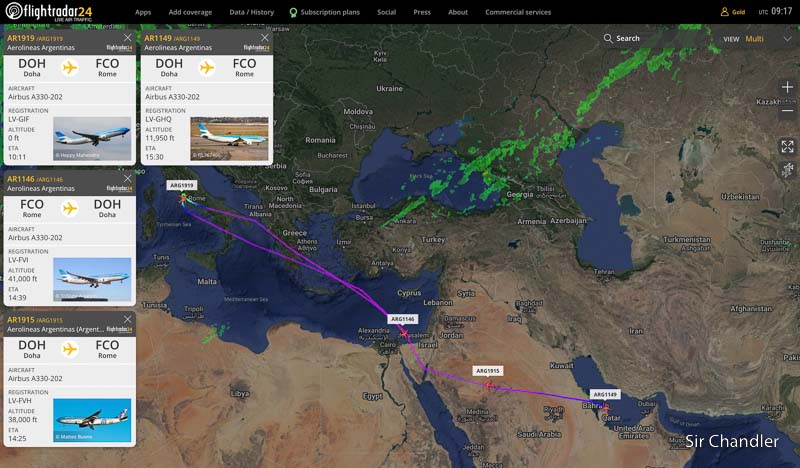Expand the VIEW Multi dropdown

click(787, 39)
